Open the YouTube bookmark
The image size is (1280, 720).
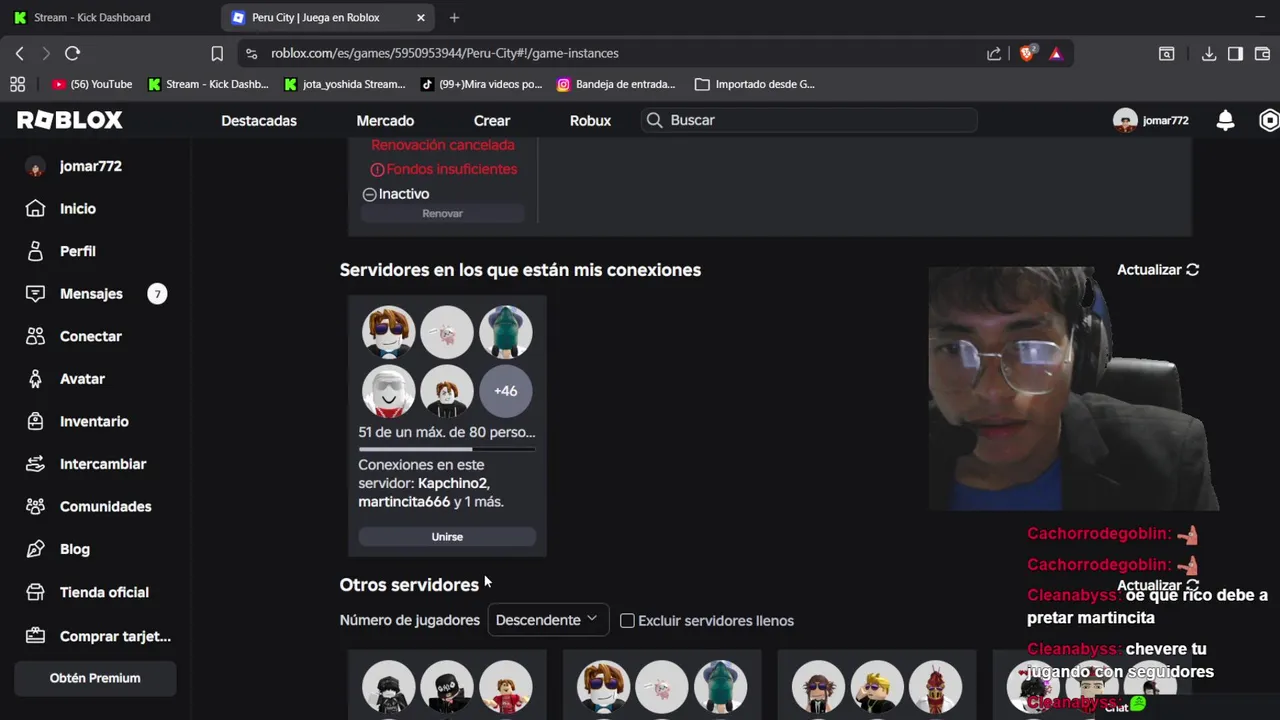(x=92, y=84)
